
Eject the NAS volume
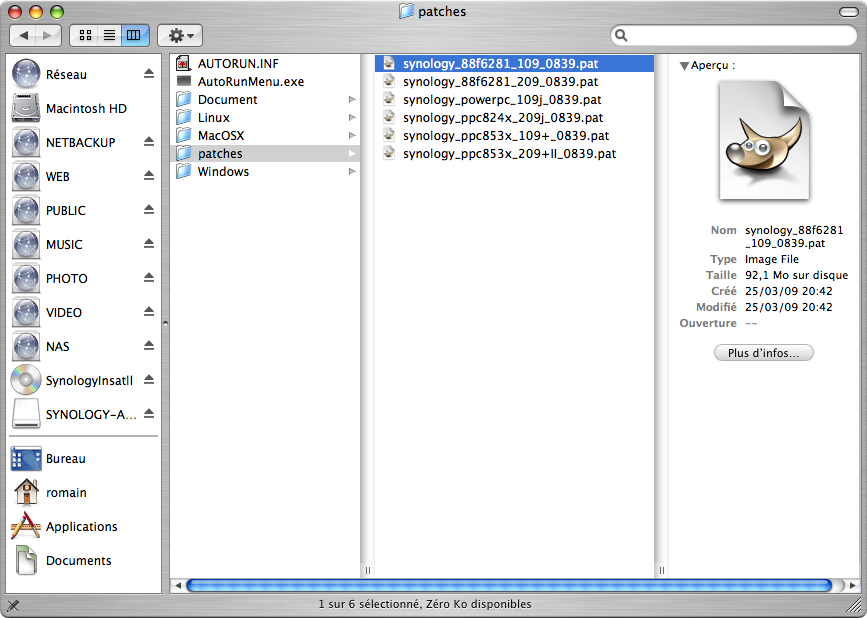(149, 346)
